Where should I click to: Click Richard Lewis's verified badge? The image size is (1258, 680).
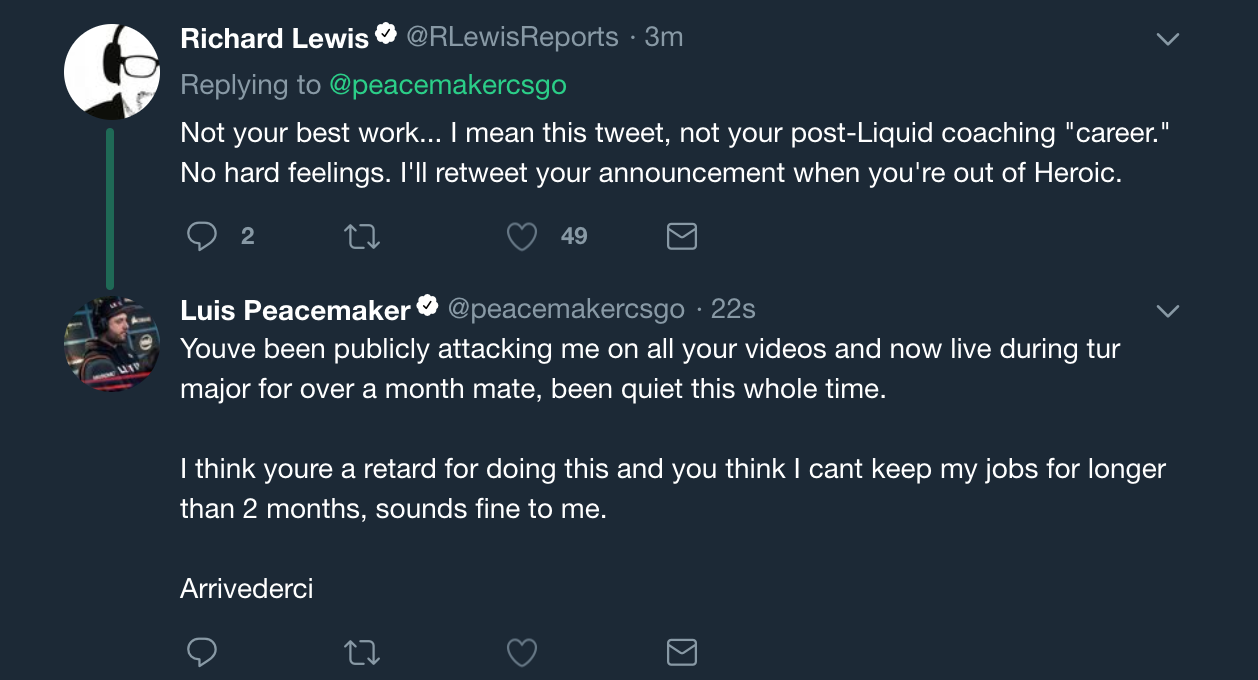[x=386, y=37]
